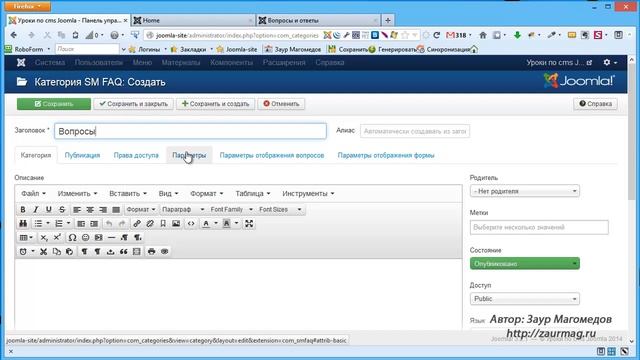Open the Font Family dropdown
Screen dimensions: 640x360
(x=231, y=209)
